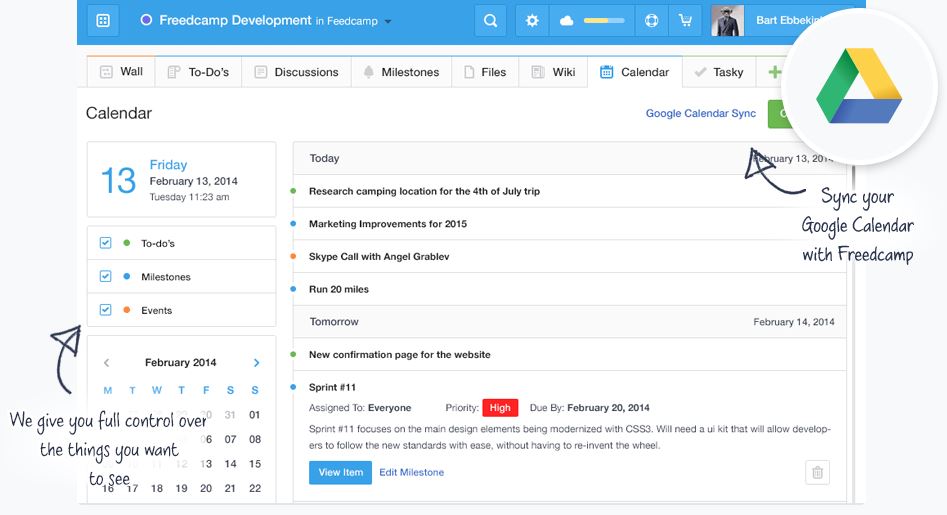The width and height of the screenshot is (947, 515).
Task: Open the Discussions tab
Action: pos(297,72)
